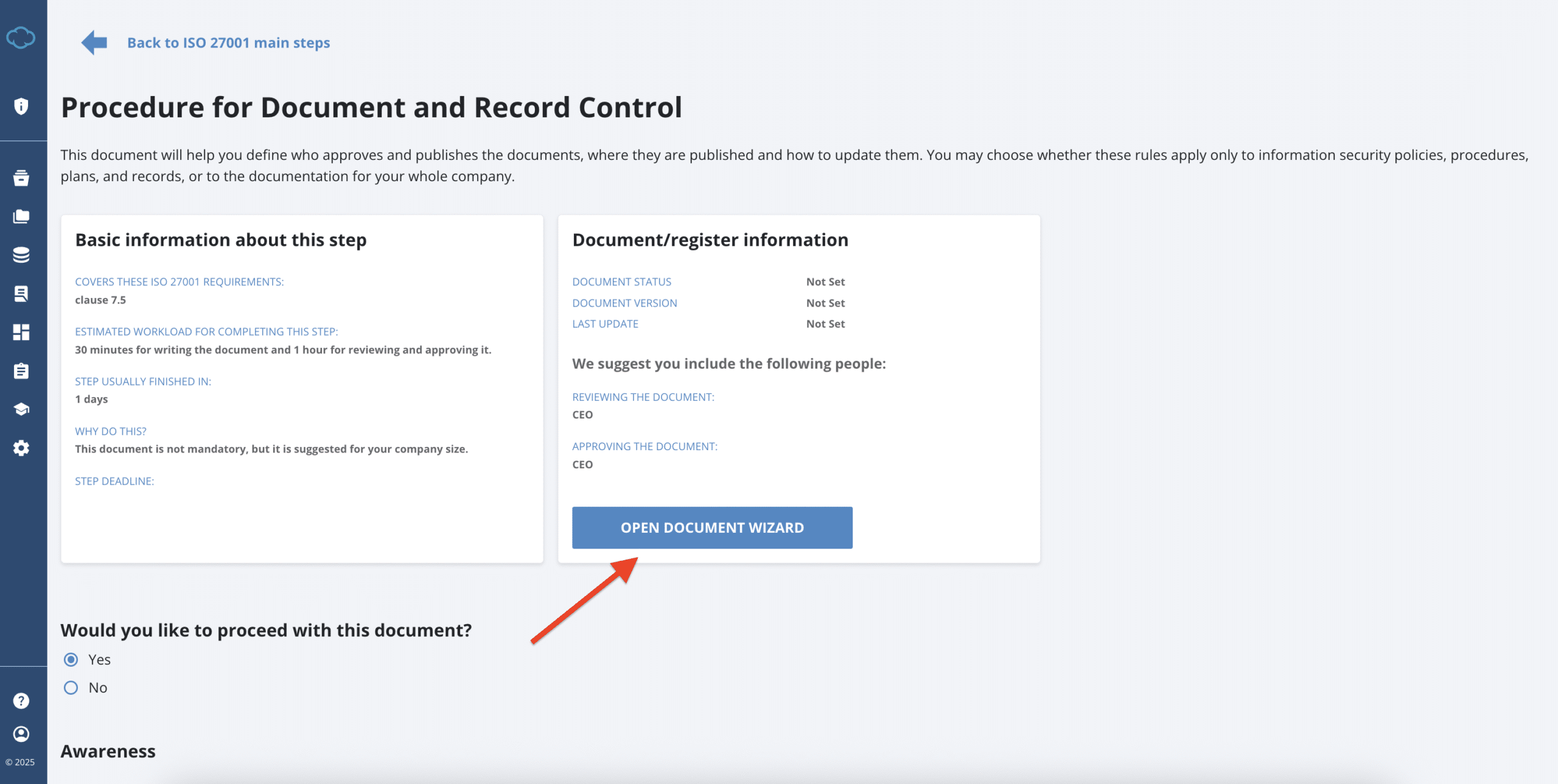
Task: Open the shield info icon in sidebar
Action: pyautogui.click(x=21, y=106)
